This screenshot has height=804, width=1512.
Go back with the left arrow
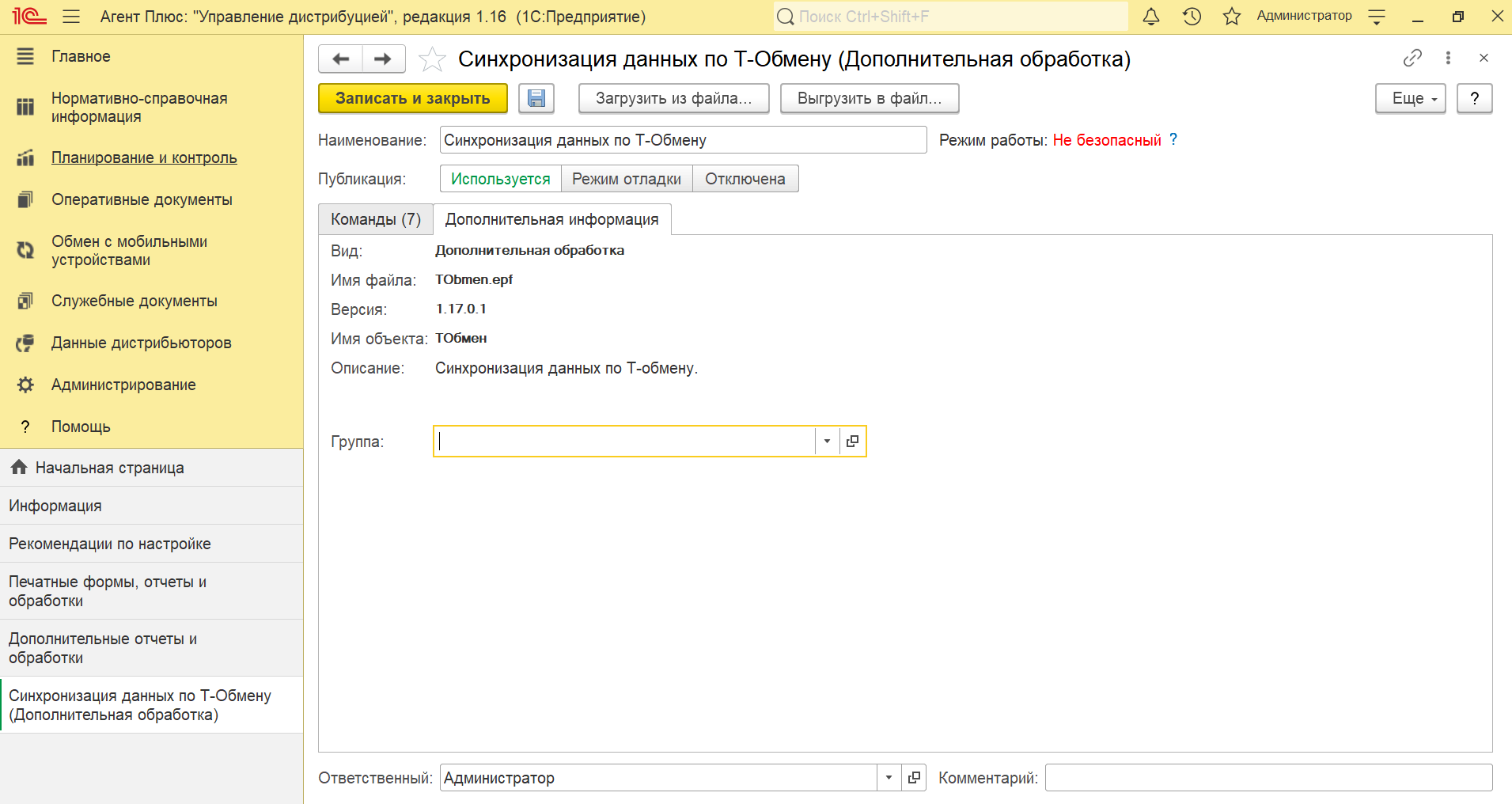tap(340, 59)
